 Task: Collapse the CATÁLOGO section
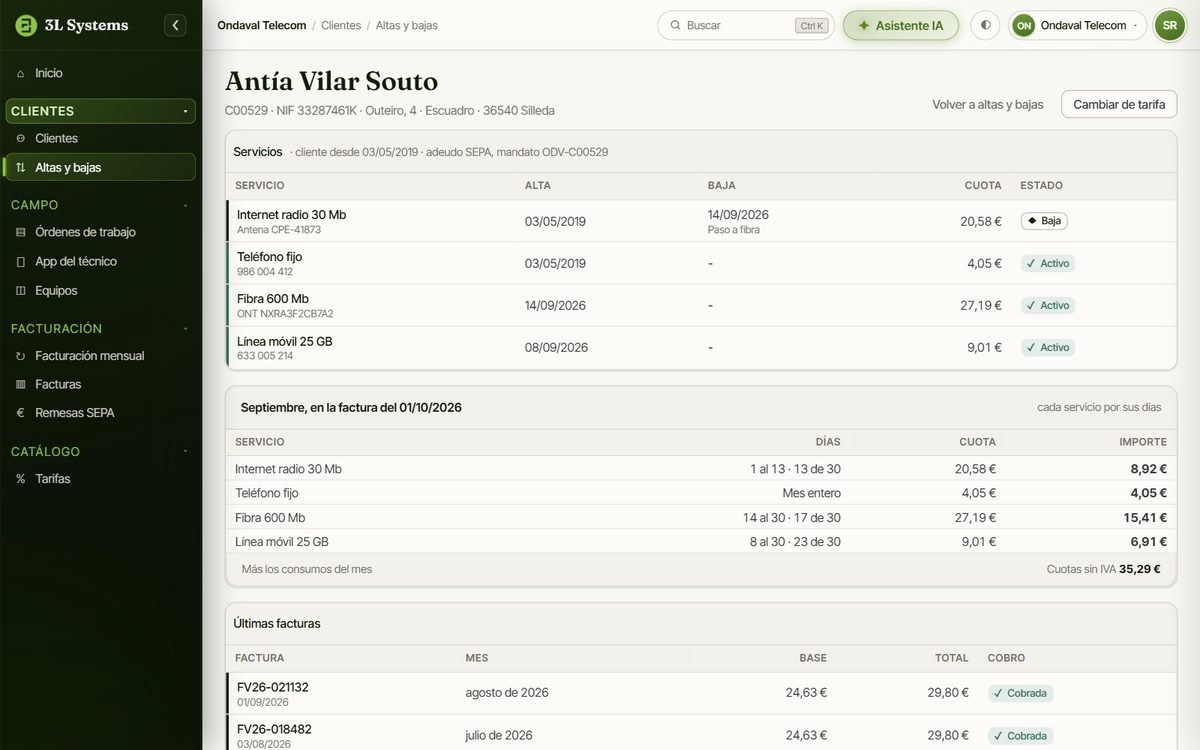(x=100, y=451)
